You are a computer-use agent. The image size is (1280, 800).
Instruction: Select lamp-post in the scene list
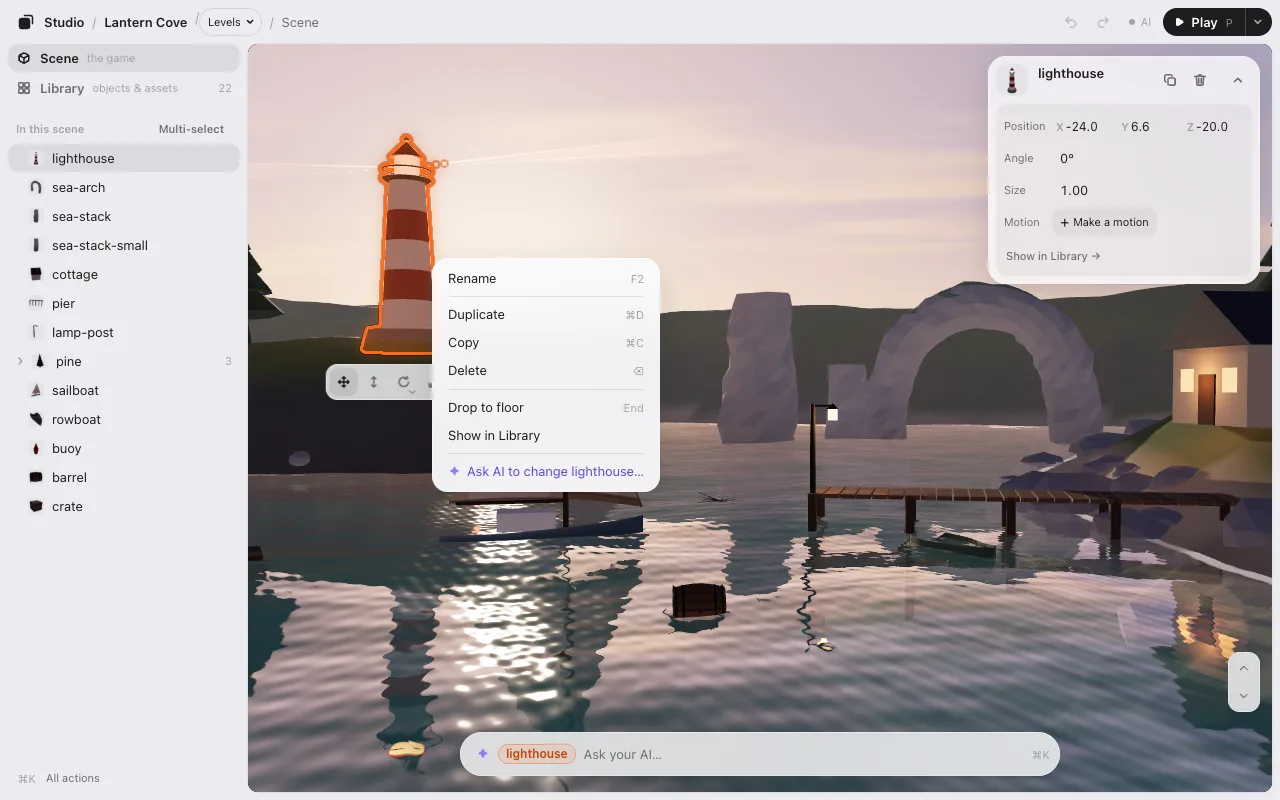tap(124, 332)
